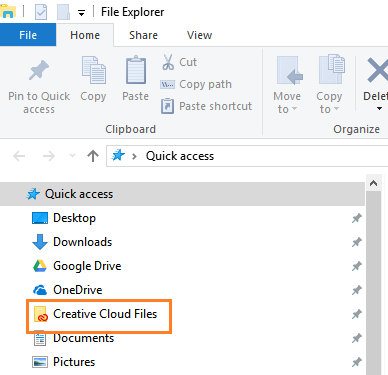Switch to the Share ribbon tab
Screen dimensions: 388x375
(x=143, y=35)
